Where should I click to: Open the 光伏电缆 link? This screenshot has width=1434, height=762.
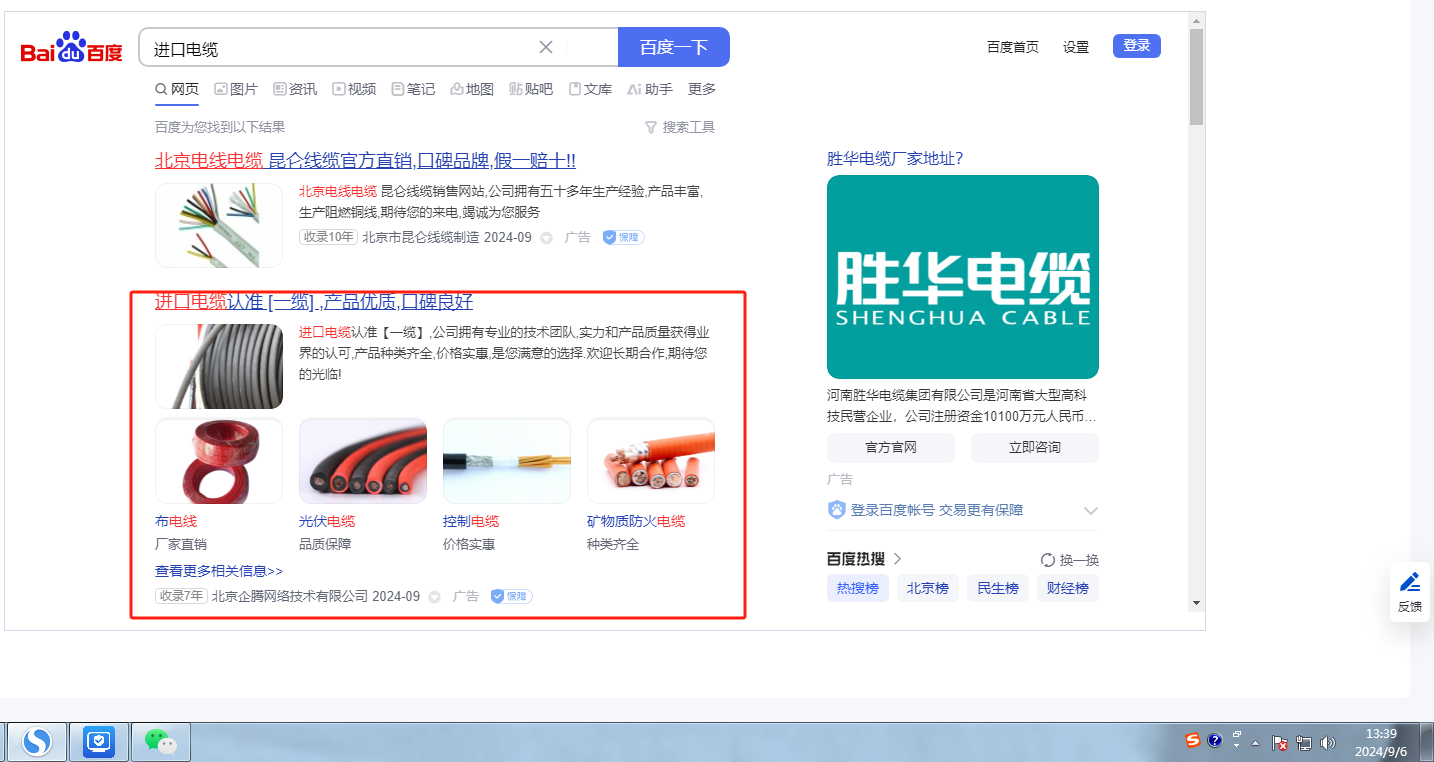click(x=327, y=521)
